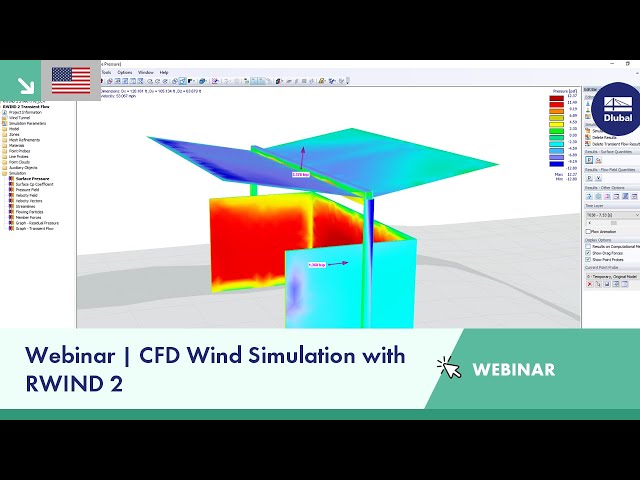Click the Simulation Parameters icon in the tree

tap(4, 123)
